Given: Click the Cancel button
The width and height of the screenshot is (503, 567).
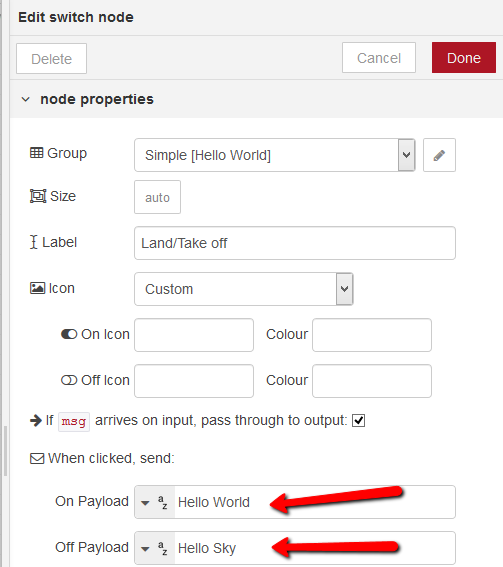Looking at the screenshot, I should pos(379,58).
